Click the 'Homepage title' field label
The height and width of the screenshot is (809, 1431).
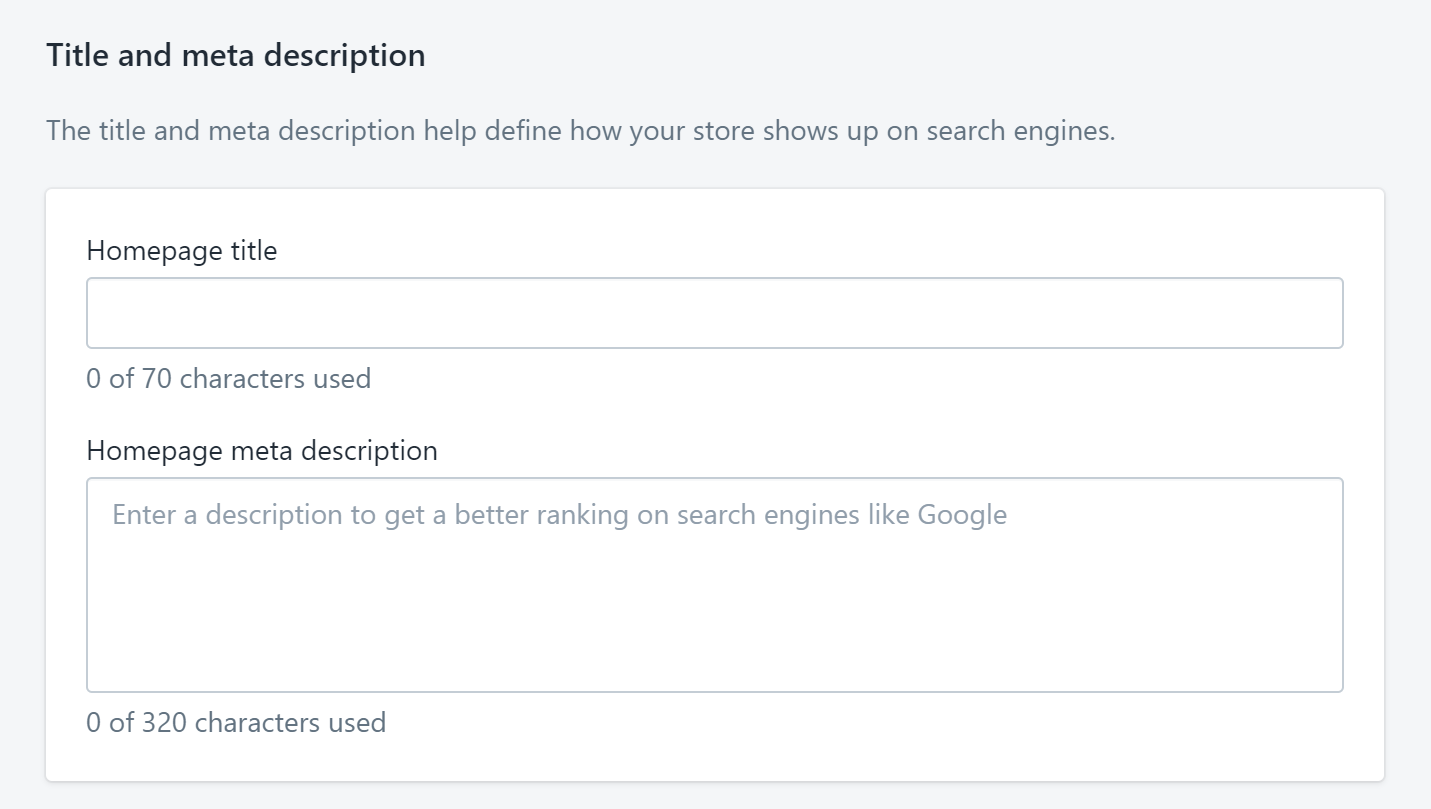pos(182,250)
